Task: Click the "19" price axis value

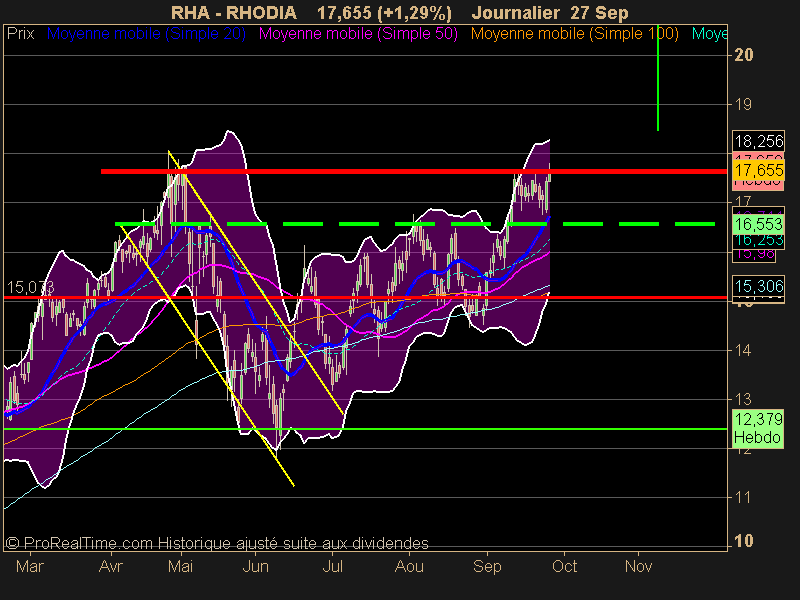Action: coord(743,104)
